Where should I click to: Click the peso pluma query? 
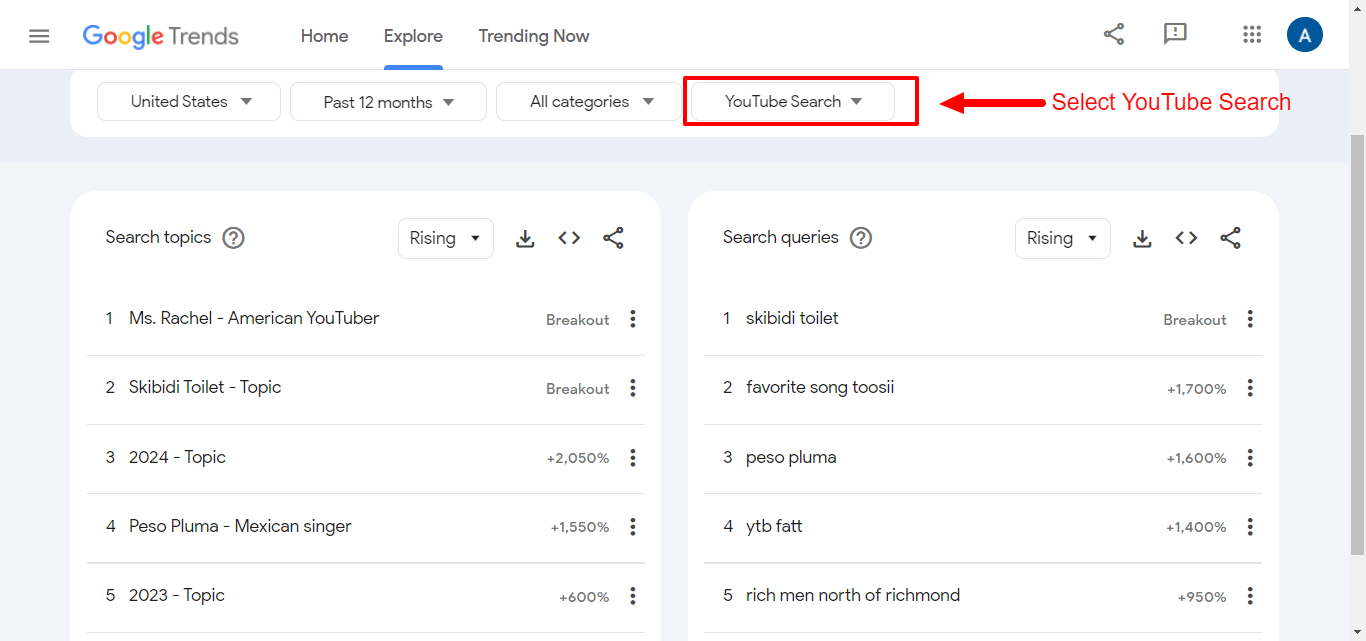(x=791, y=457)
